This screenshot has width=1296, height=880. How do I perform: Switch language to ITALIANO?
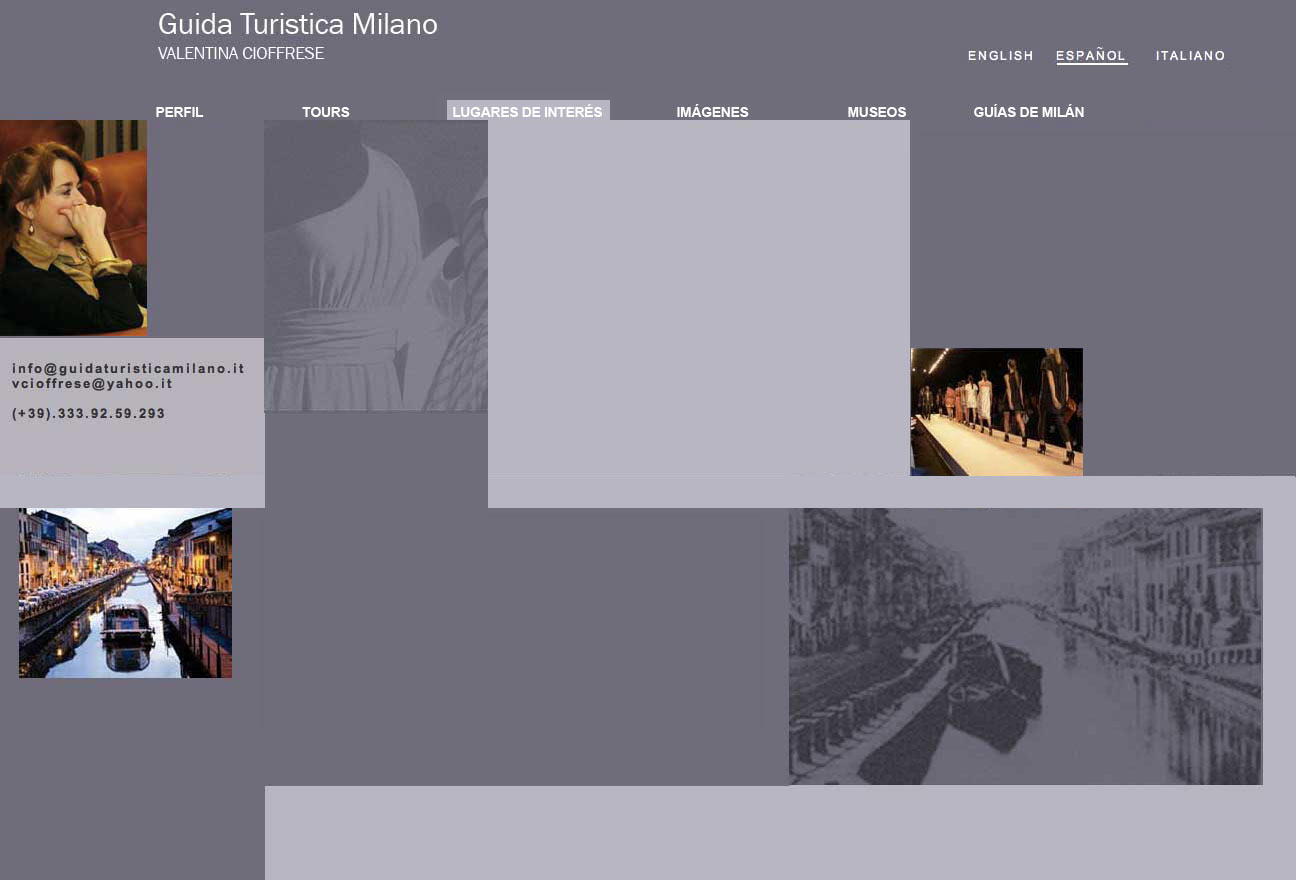tap(1190, 56)
